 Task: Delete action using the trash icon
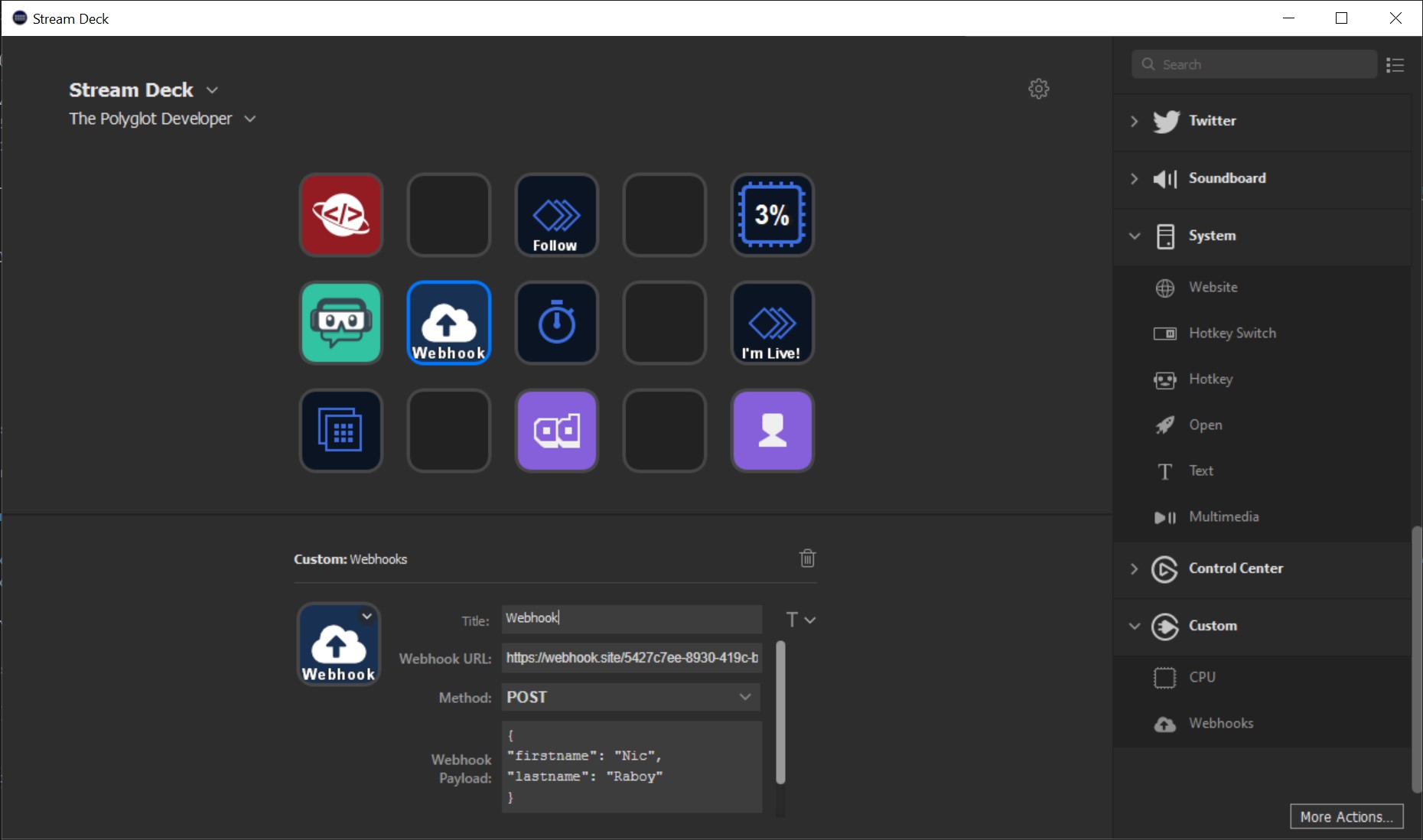807,558
